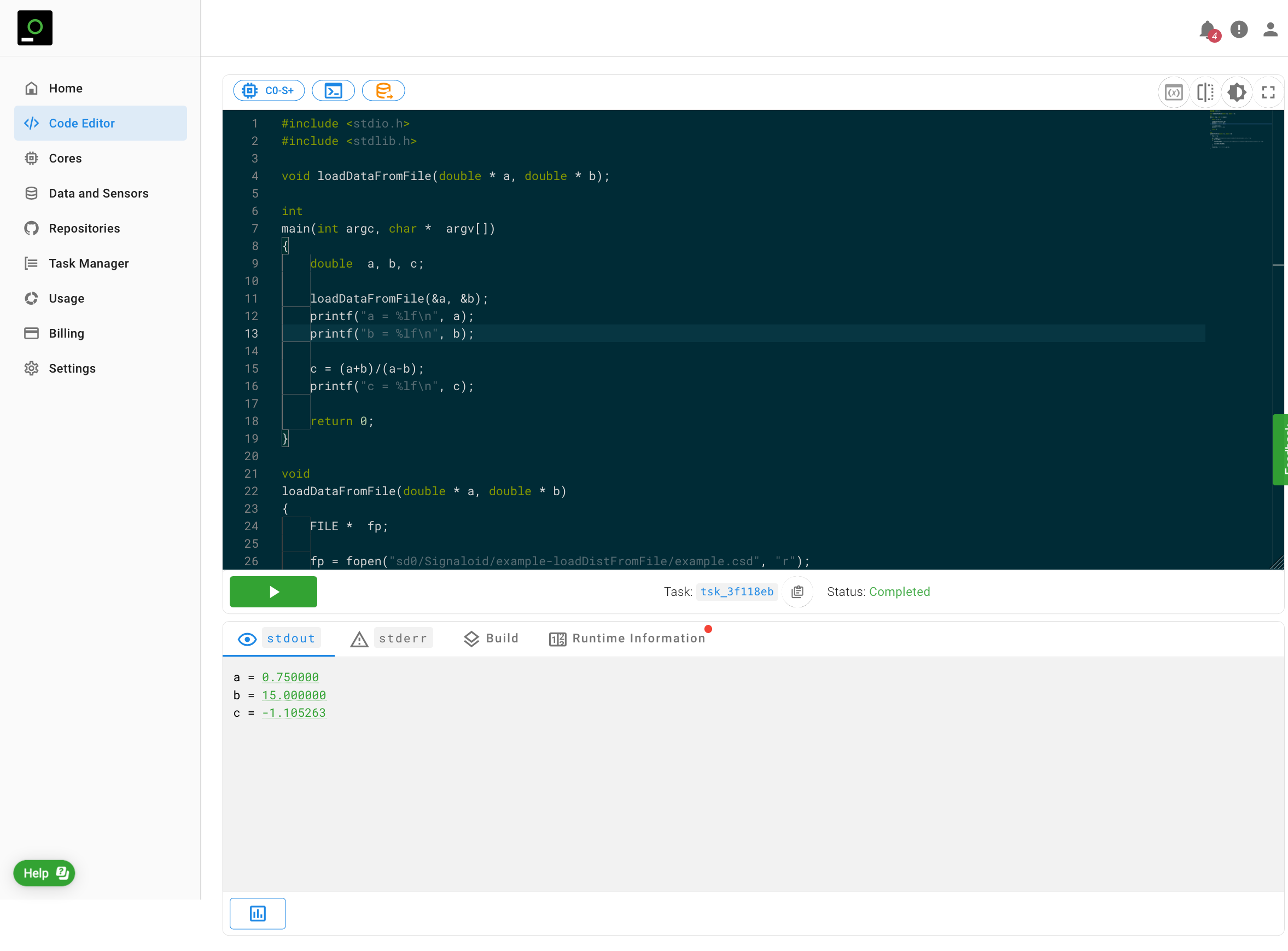Toggle split editor view icon
This screenshot has width=1288, height=951.
pyautogui.click(x=1204, y=92)
